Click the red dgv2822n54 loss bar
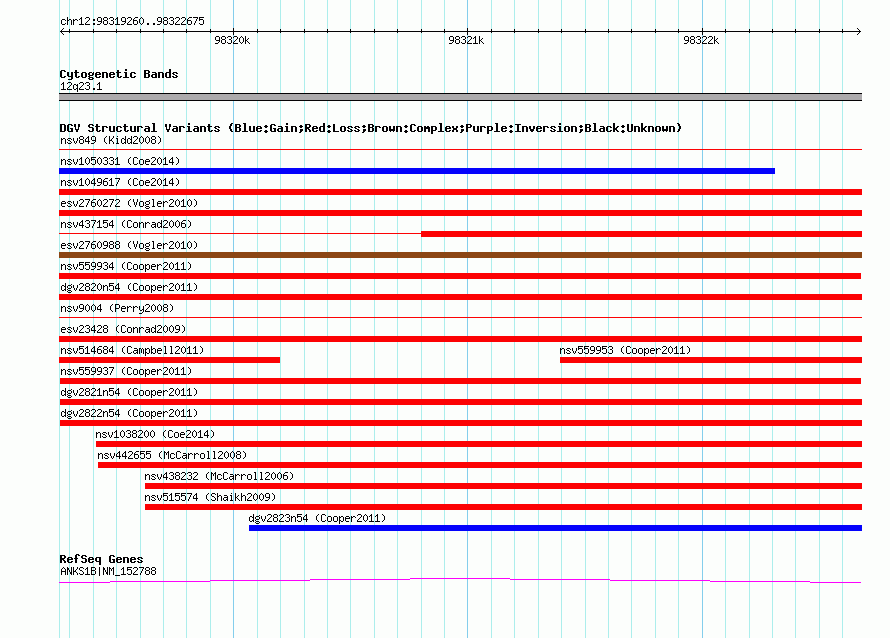This screenshot has height=638, width=890. coord(460,423)
